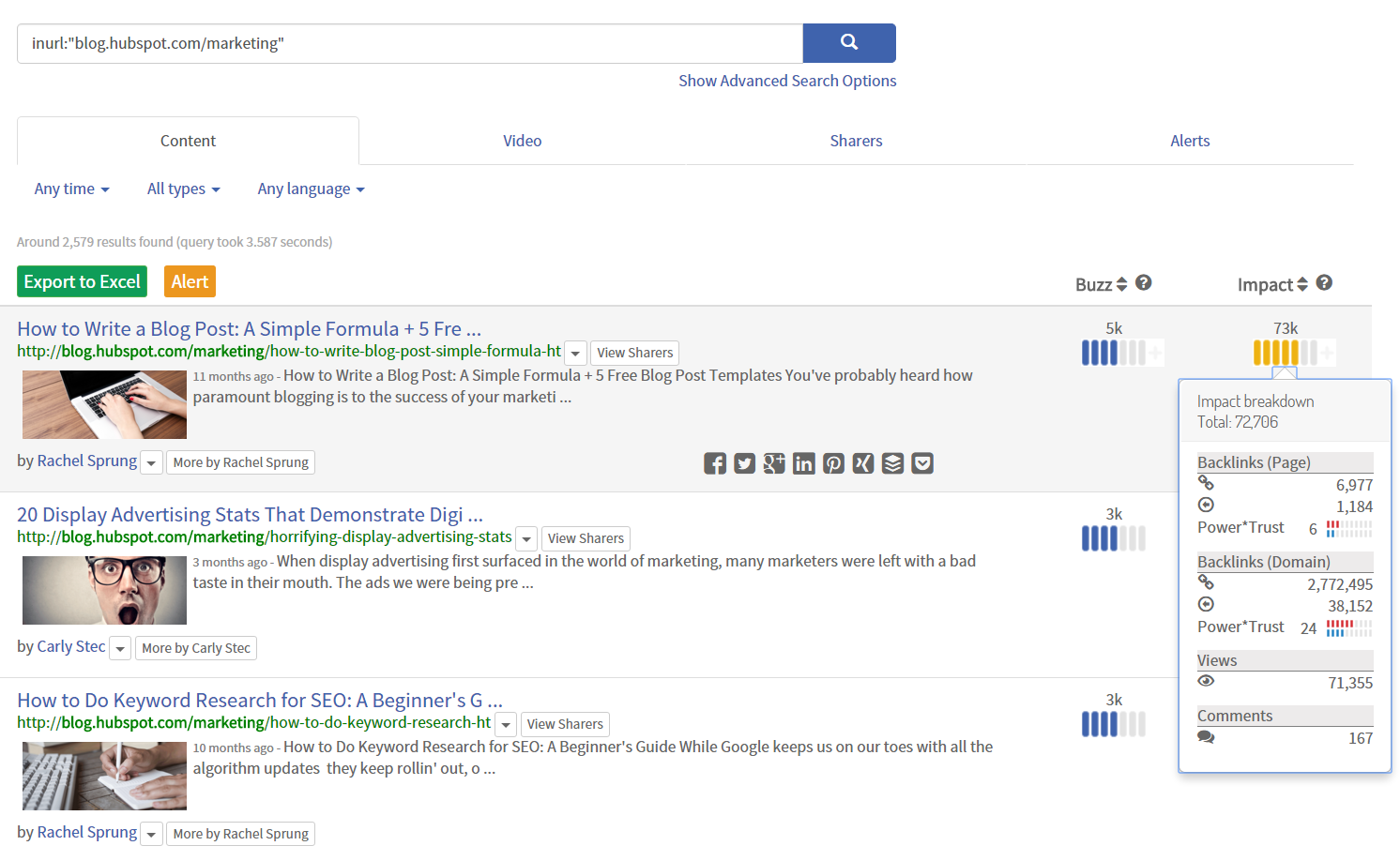Click the Buzz meter for Display Advertising Stats
This screenshot has height=861, width=1400.
click(1114, 538)
